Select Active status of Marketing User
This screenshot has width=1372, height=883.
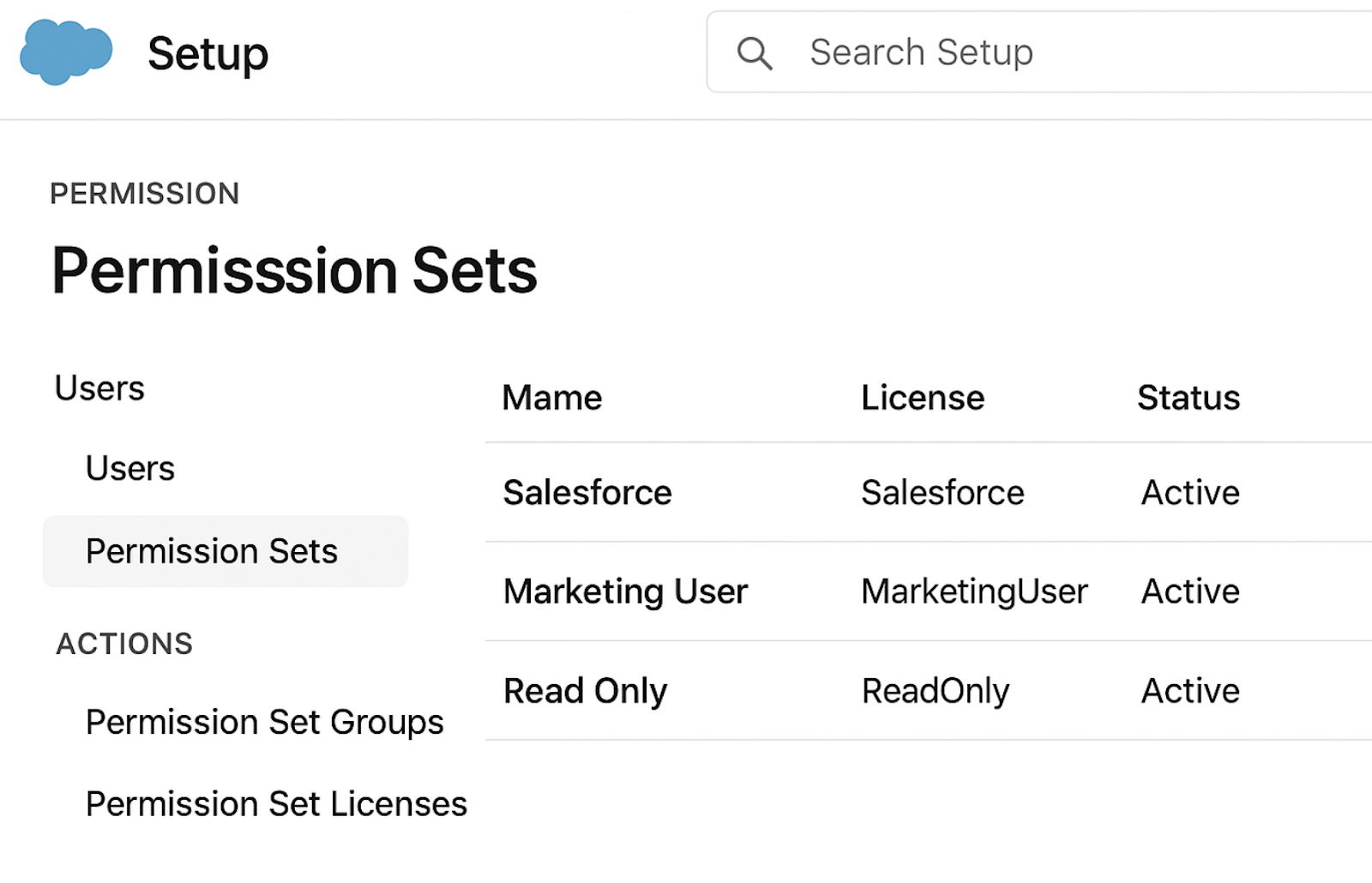click(x=1189, y=591)
